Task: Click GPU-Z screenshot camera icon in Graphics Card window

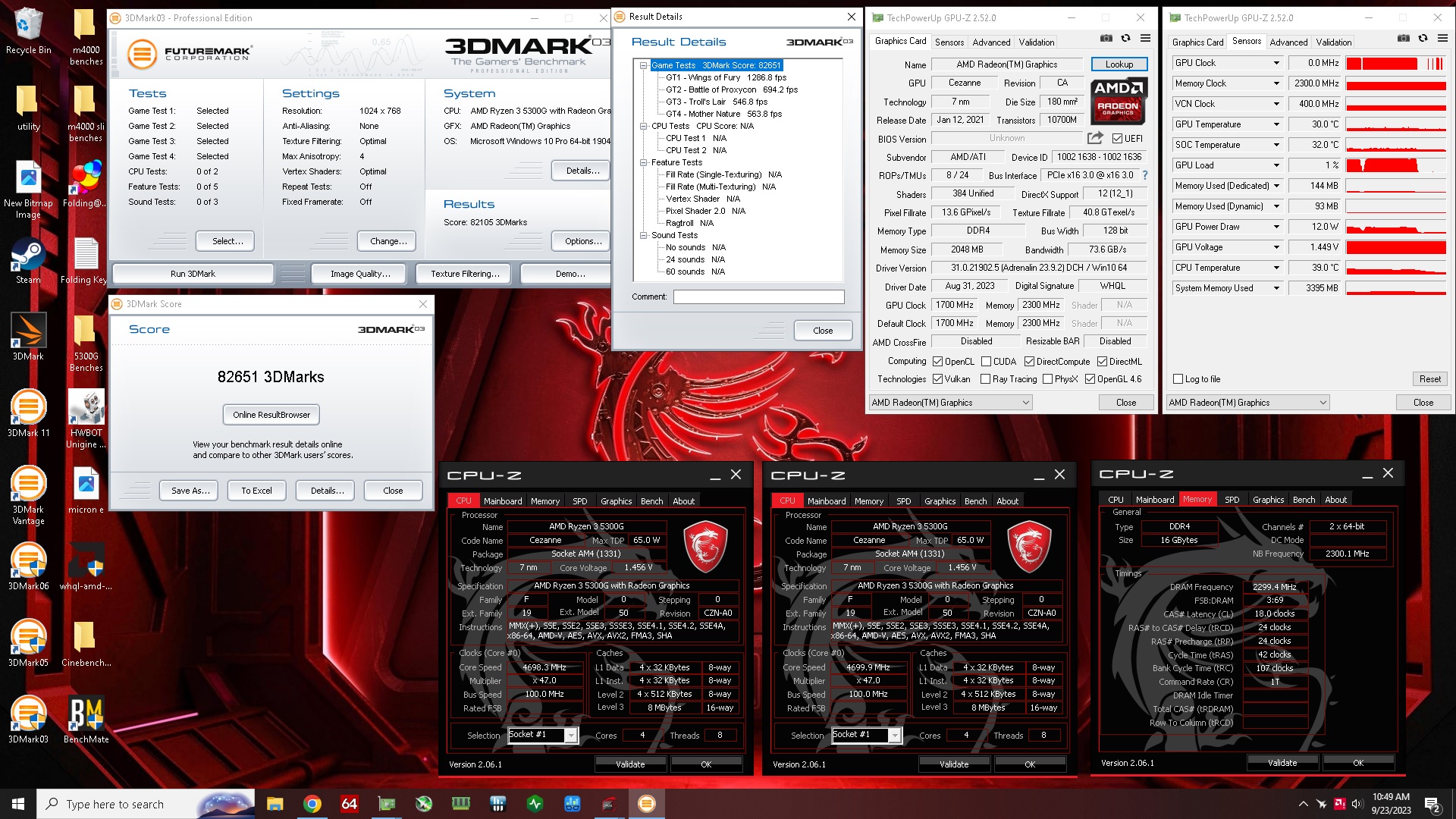Action: pyautogui.click(x=1106, y=39)
